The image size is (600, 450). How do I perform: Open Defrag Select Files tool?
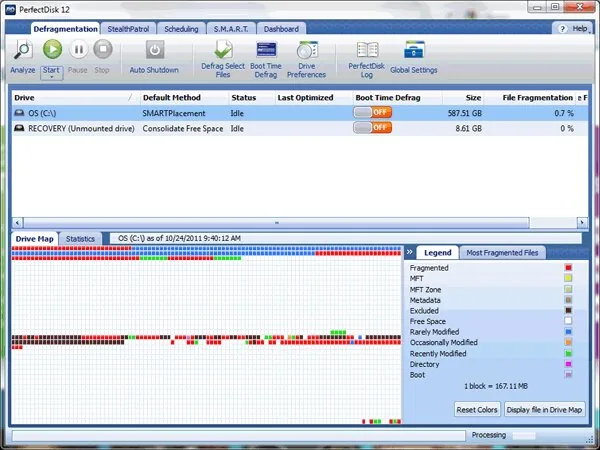(223, 50)
